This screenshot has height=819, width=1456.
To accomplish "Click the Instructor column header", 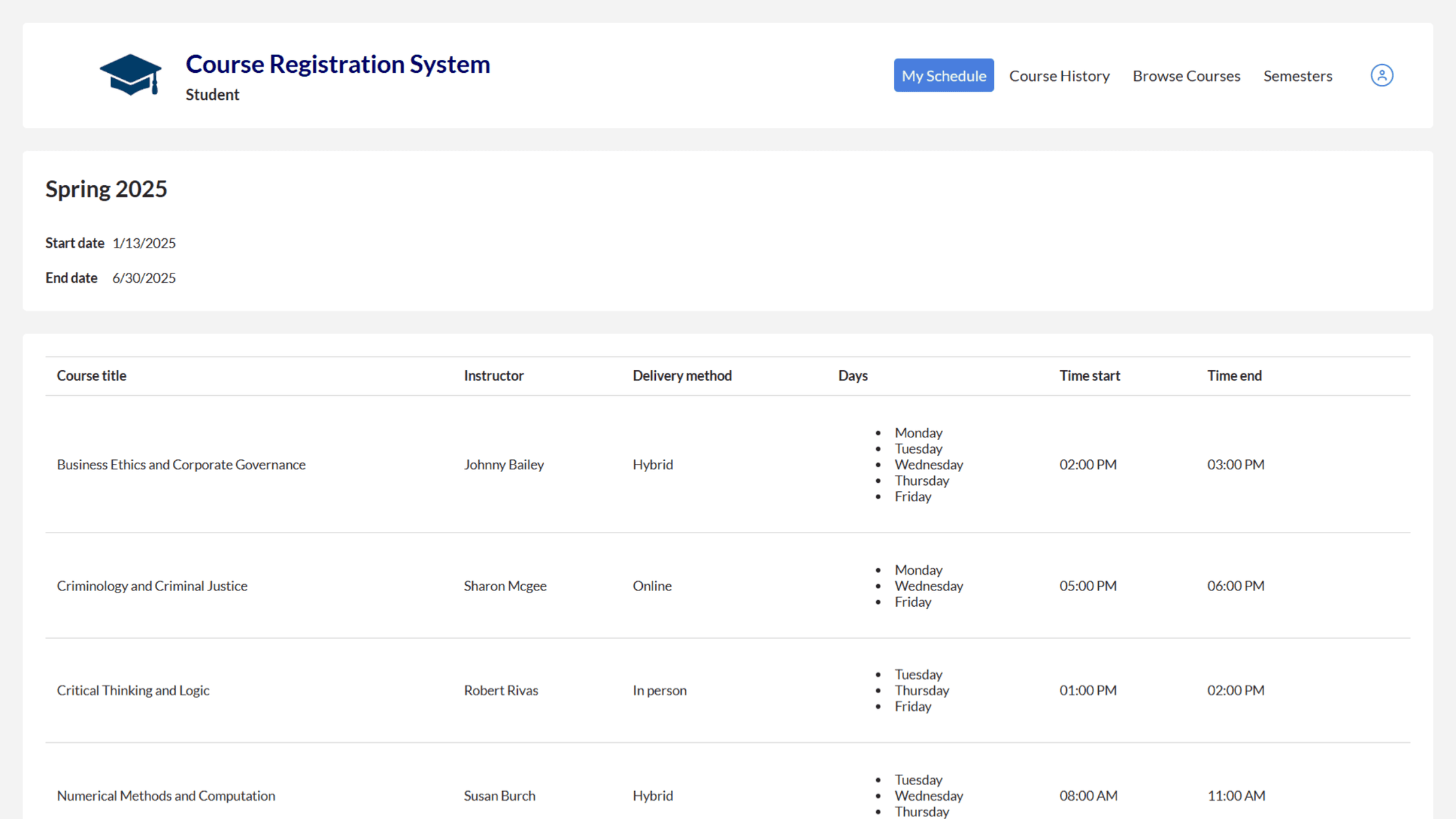I will click(493, 375).
